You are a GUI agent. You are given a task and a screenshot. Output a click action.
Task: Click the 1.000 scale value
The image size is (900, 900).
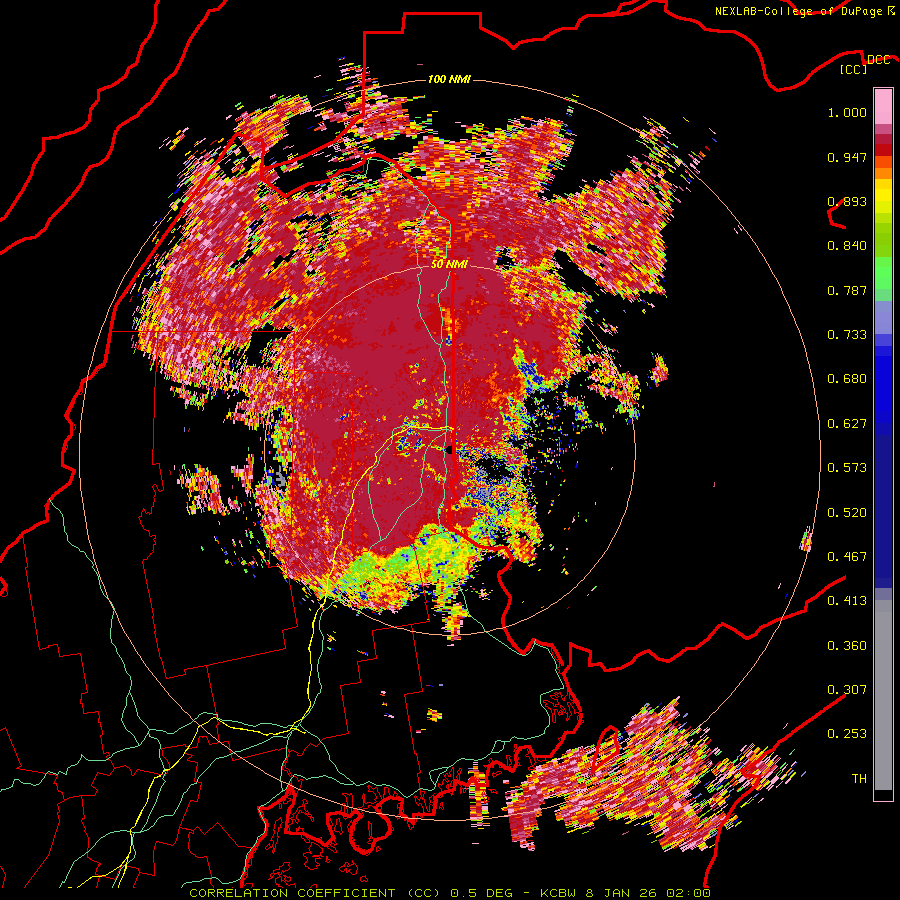point(847,112)
